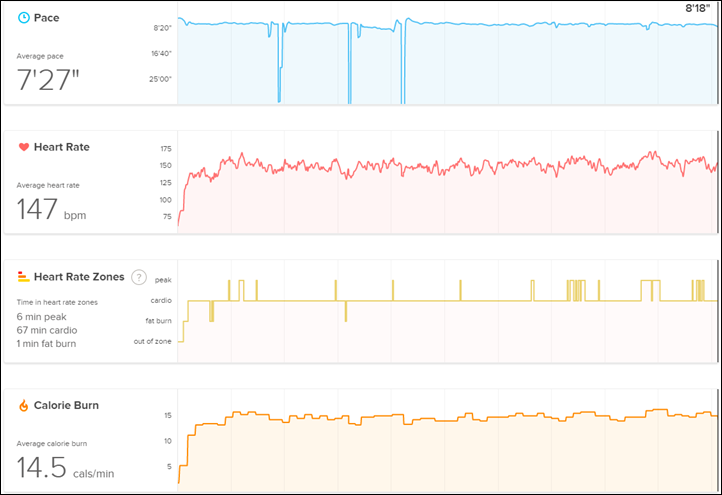The height and width of the screenshot is (495, 722).
Task: Click the 16'40" pace axis label
Action: 161,54
